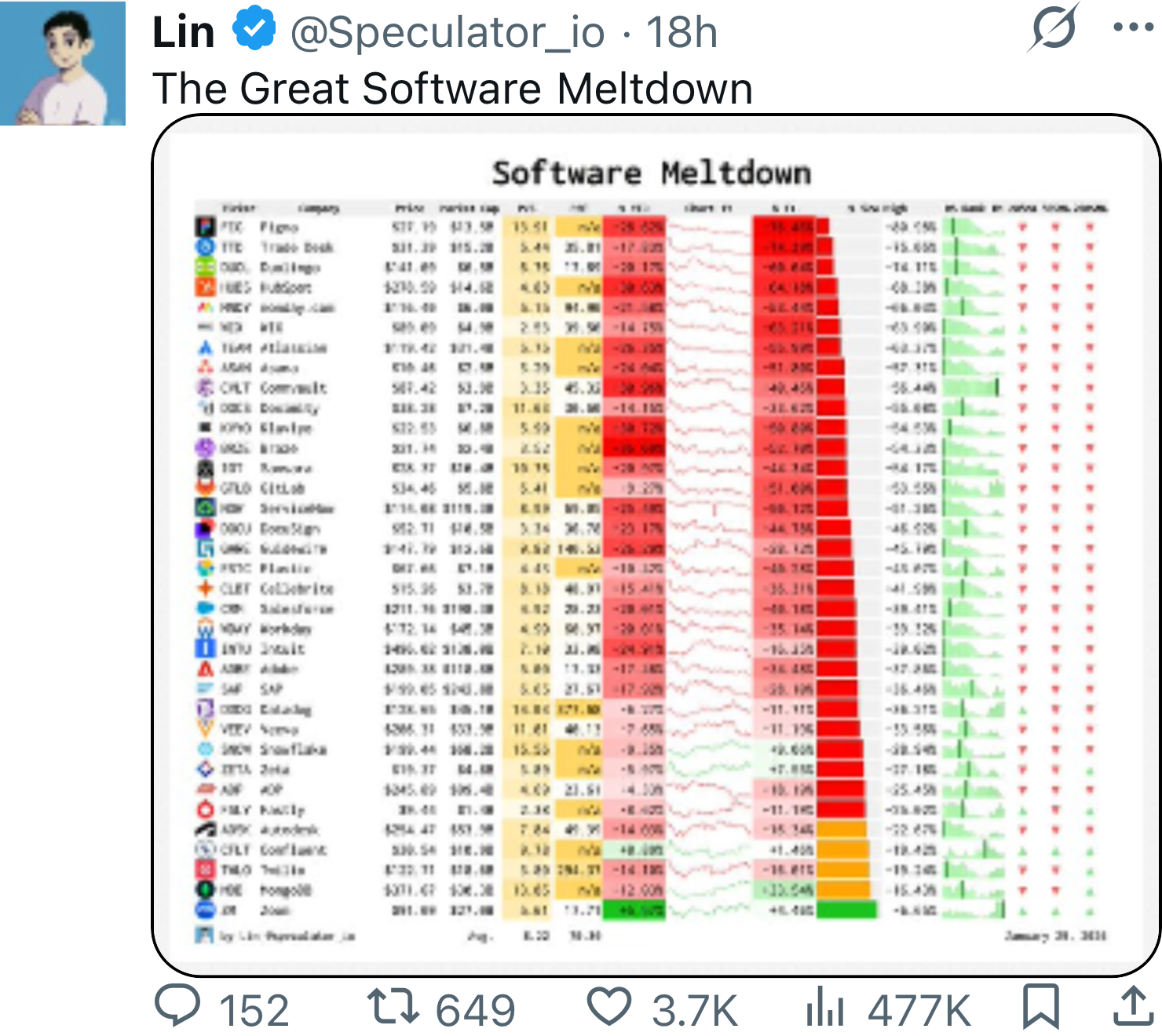1162x1036 pixels.
Task: Click the display name Lin
Action: click(x=184, y=33)
